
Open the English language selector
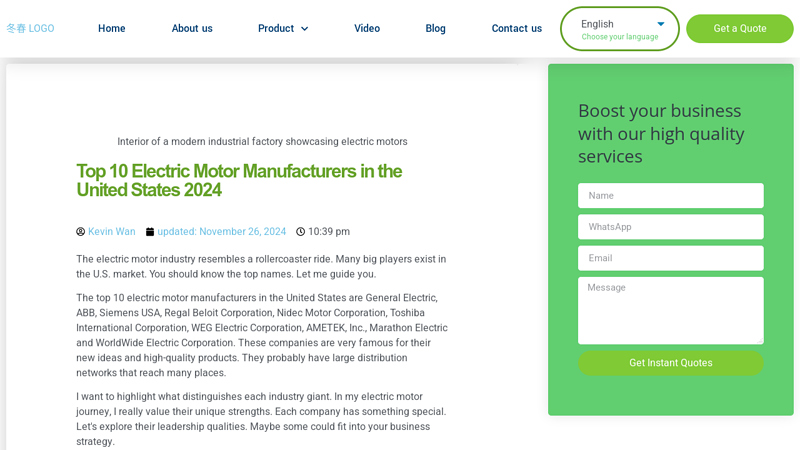pos(619,29)
